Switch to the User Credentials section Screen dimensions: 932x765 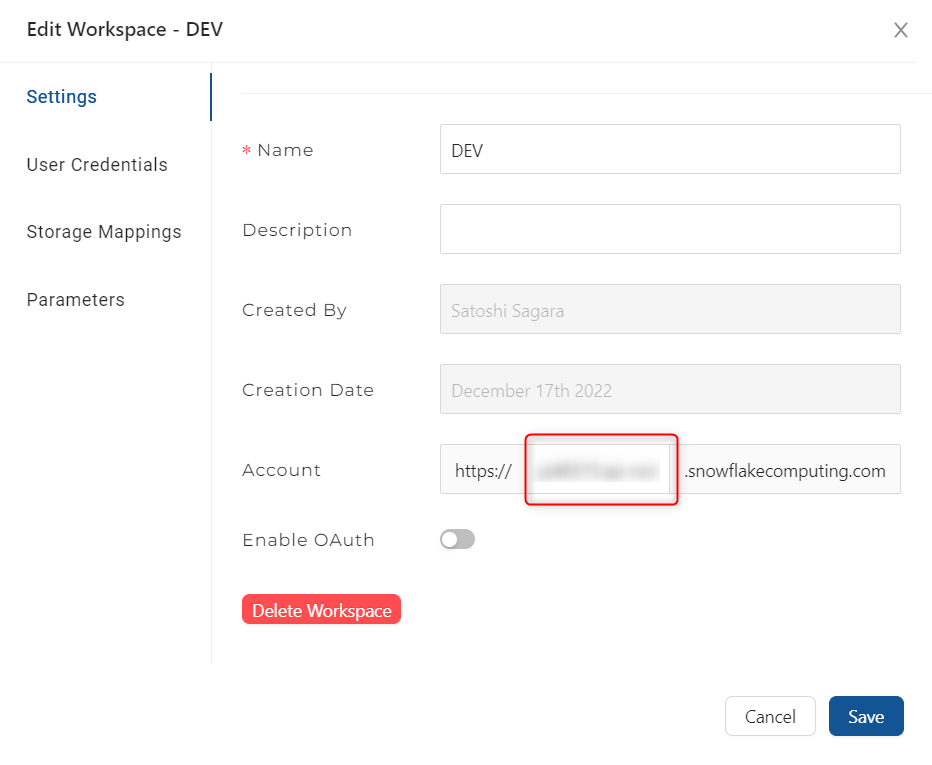pyautogui.click(x=96, y=165)
